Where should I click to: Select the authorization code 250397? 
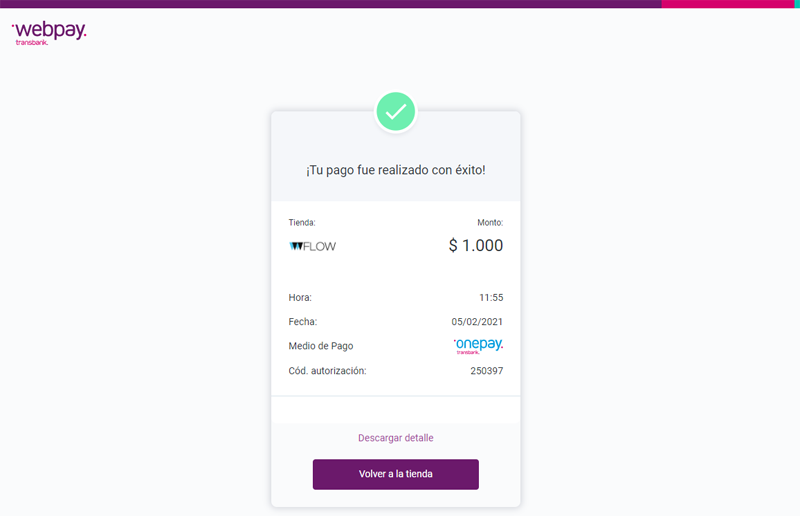[487, 371]
